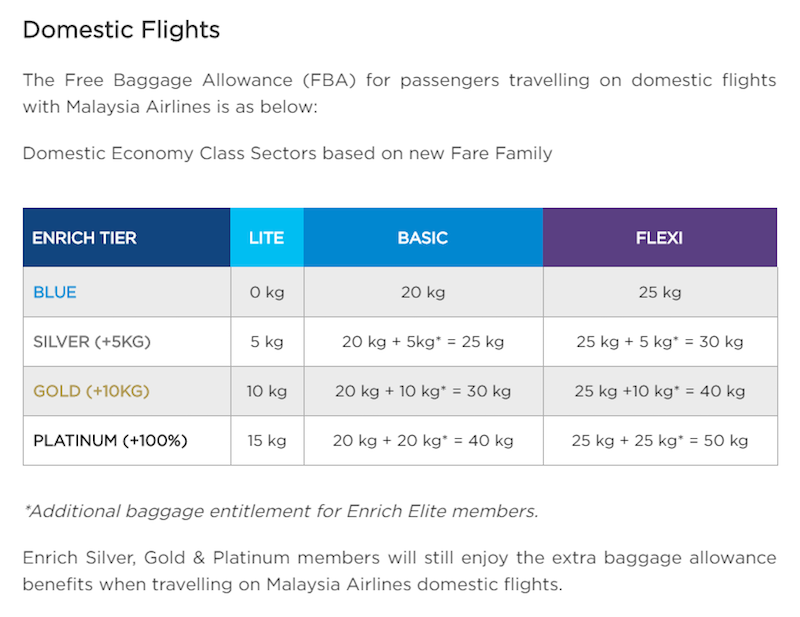Click the Additional baggage entitlement footnote

(281, 511)
